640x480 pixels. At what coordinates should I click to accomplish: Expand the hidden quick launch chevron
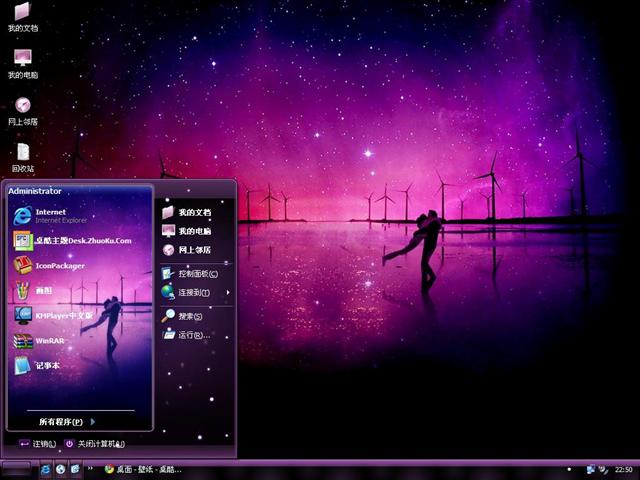click(91, 469)
